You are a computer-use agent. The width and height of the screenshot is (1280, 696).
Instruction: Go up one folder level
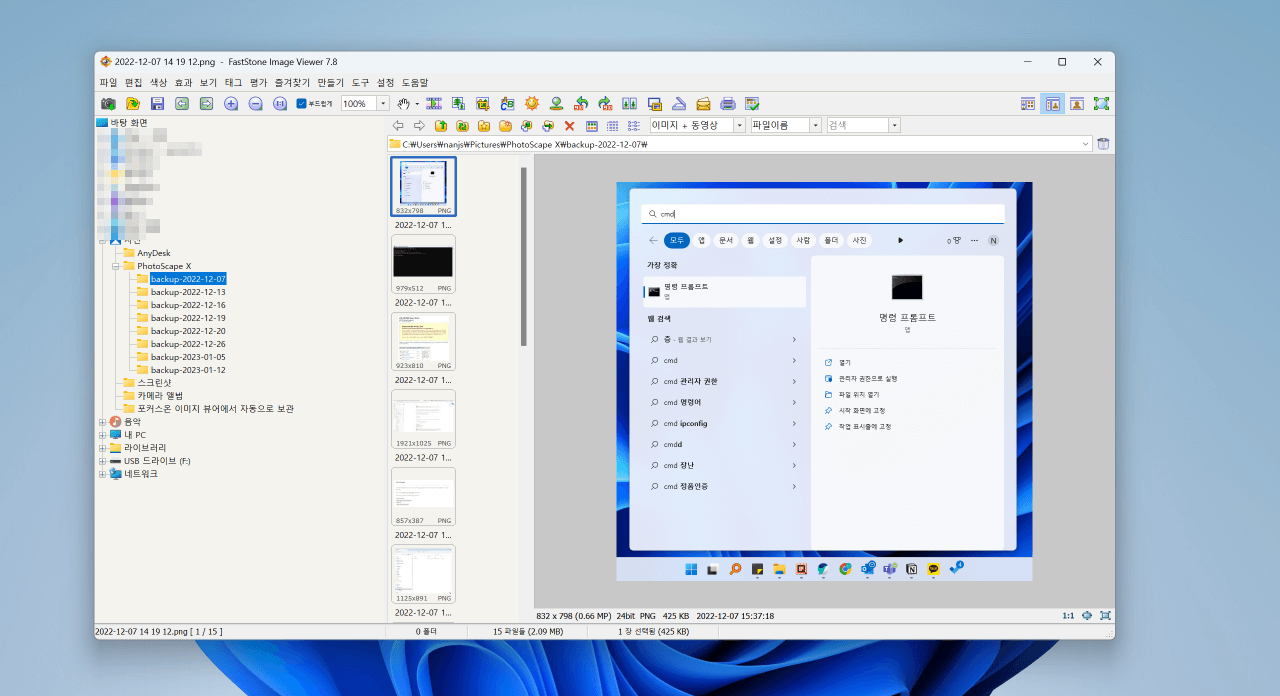pyautogui.click(x=441, y=126)
